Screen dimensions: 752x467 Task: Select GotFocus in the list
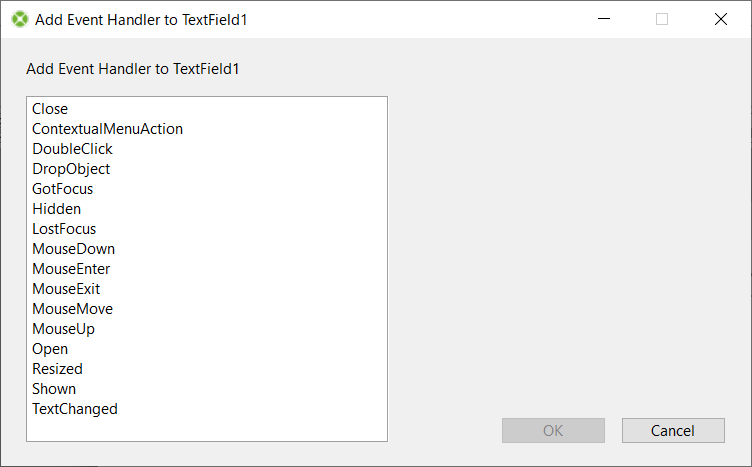coord(62,189)
